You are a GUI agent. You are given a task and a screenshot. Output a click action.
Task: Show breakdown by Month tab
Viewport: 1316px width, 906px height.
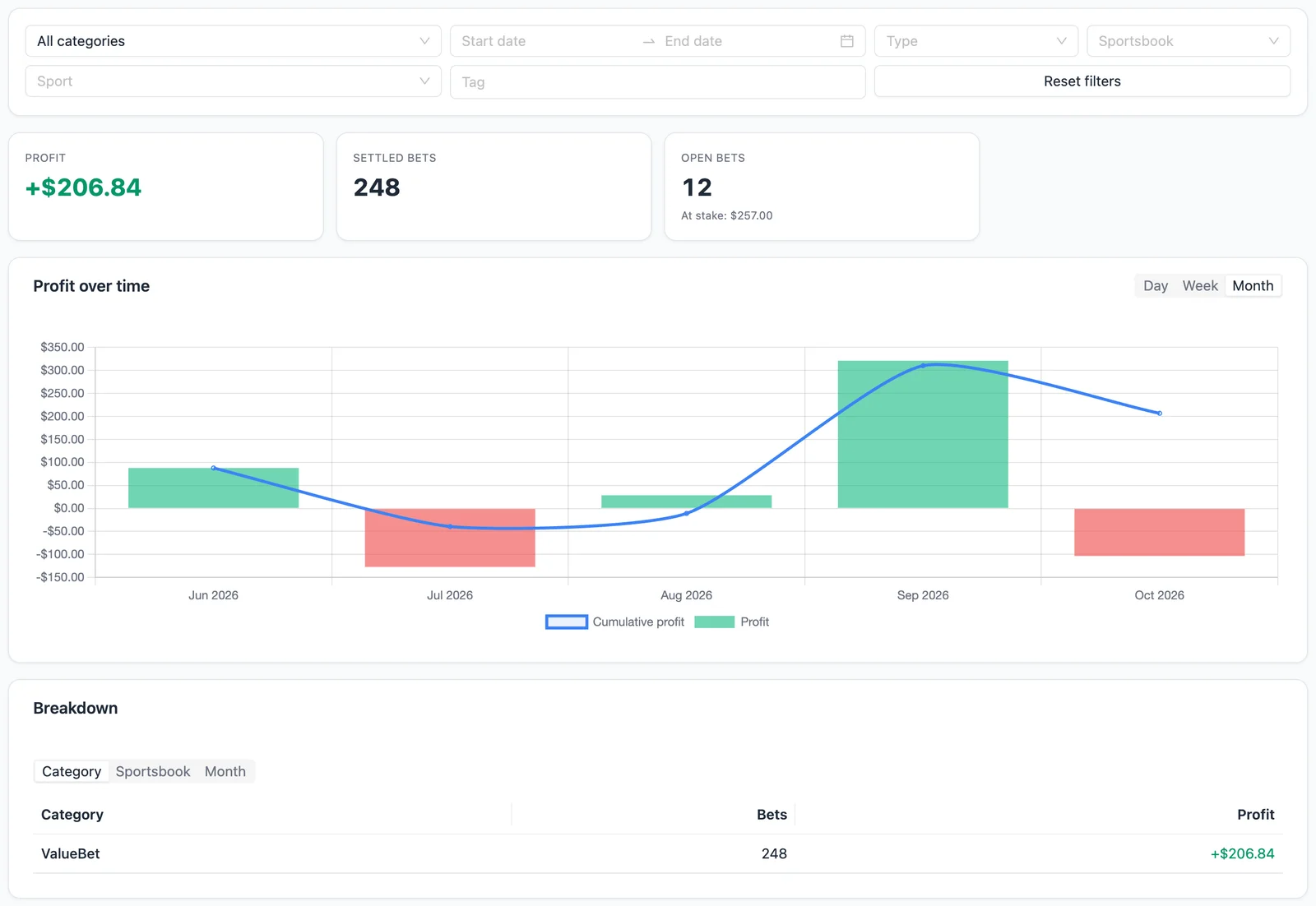(225, 772)
